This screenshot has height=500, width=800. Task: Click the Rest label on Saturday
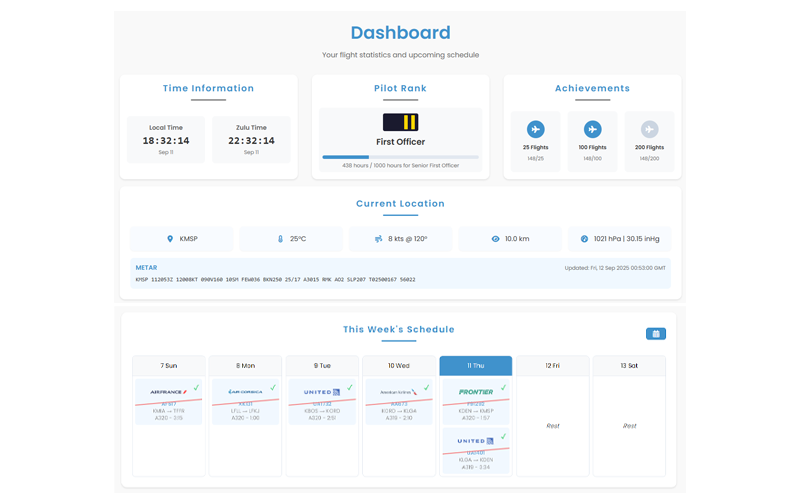pyautogui.click(x=629, y=426)
